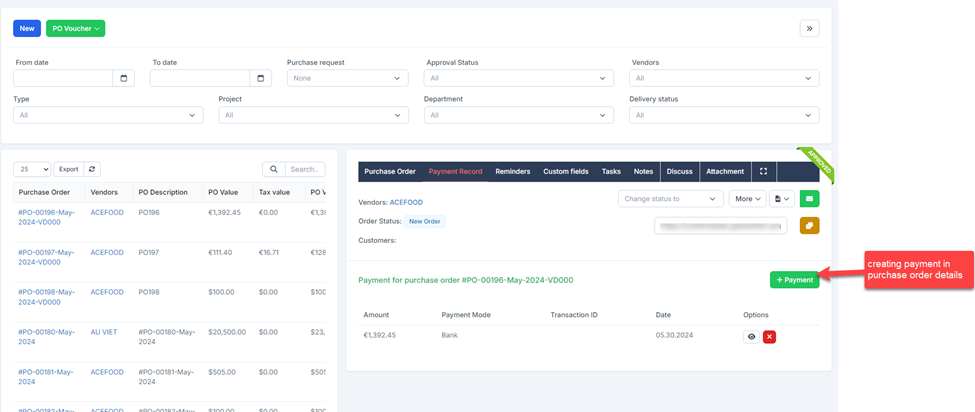Open the From date calendar icon
Image resolution: width=975 pixels, height=412 pixels.
click(124, 78)
